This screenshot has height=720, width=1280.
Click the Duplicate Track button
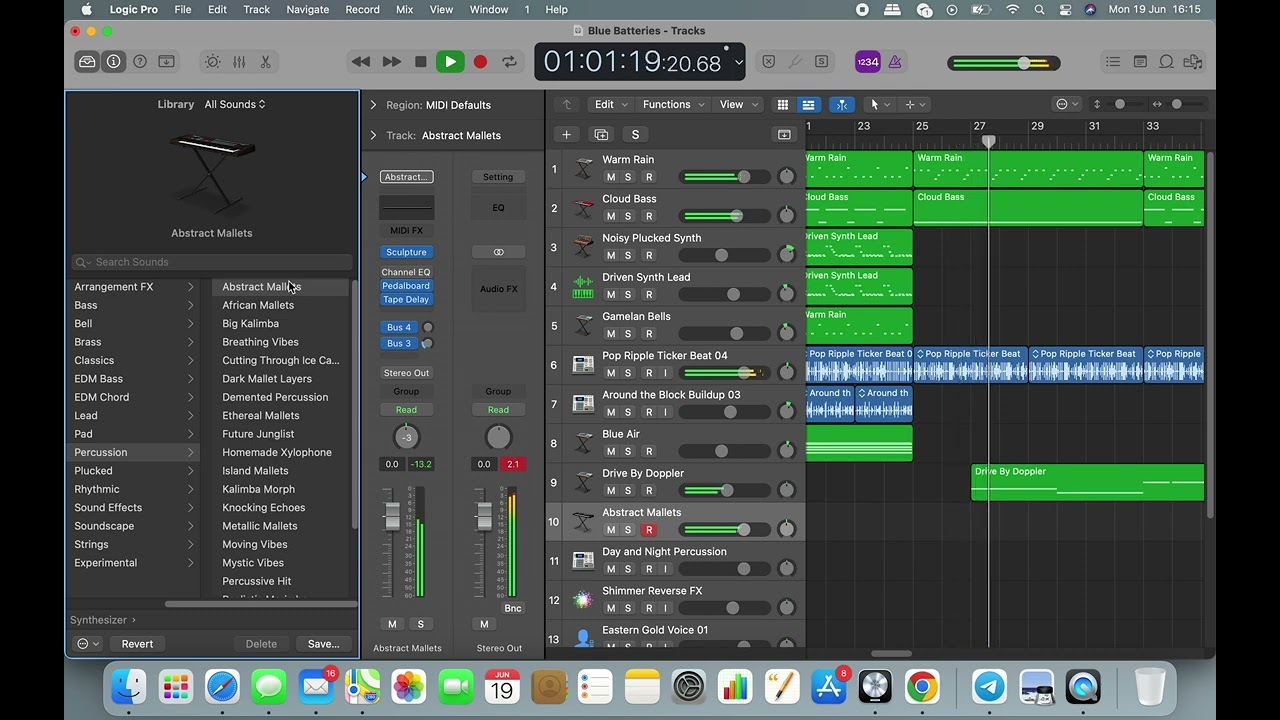(601, 134)
